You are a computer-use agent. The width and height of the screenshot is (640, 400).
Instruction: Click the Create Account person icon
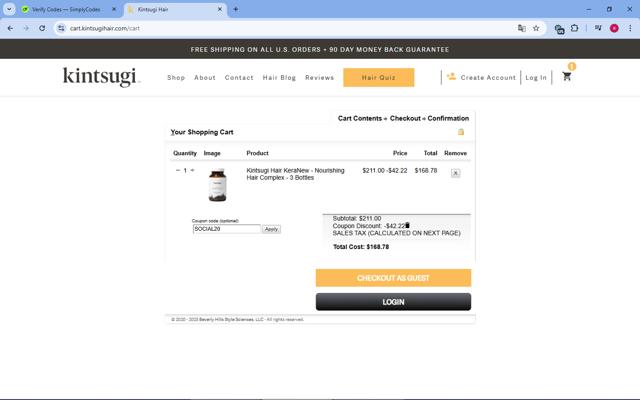tap(451, 76)
